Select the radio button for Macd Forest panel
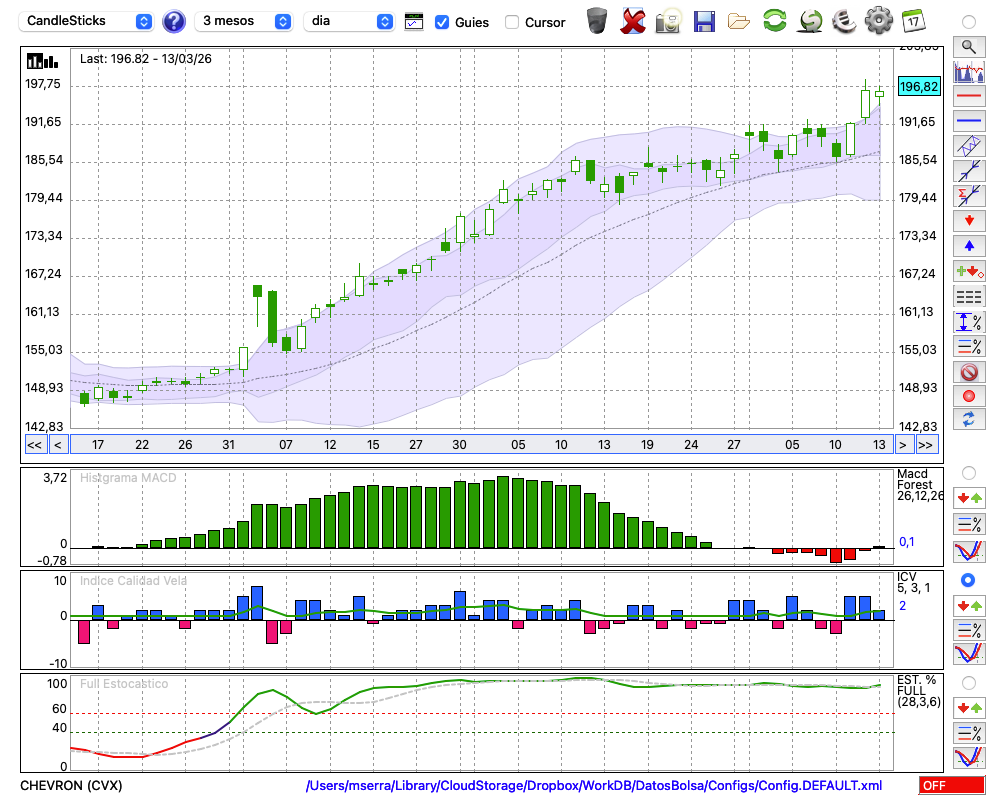Viewport: 1000px width, 800px height. (968, 472)
